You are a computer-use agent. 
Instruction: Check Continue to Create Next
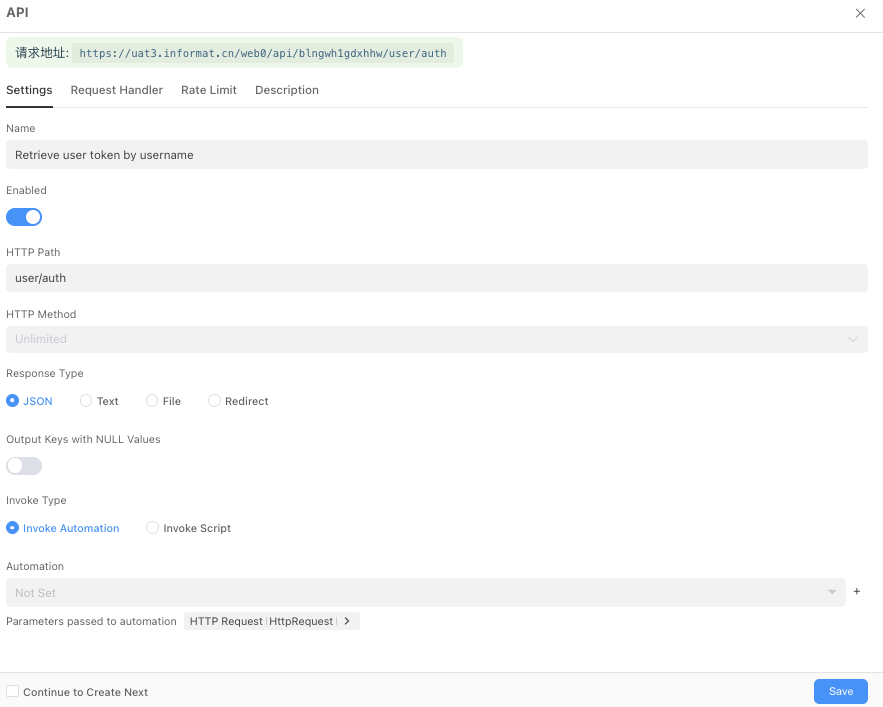pyautogui.click(x=12, y=691)
